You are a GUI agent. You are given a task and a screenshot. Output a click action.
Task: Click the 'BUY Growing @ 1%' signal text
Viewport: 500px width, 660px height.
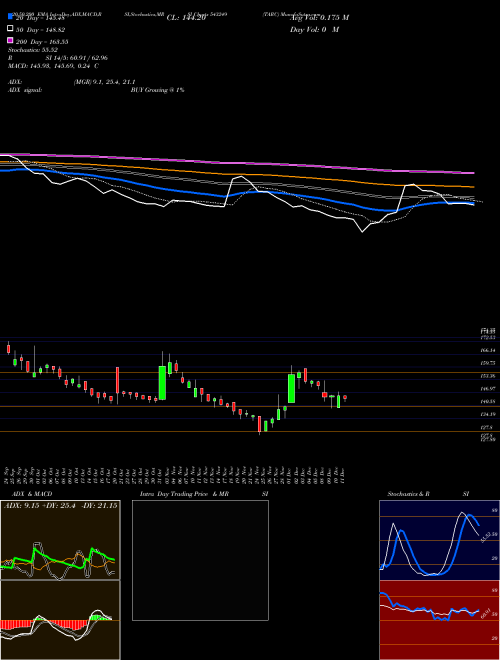[x=157, y=90]
